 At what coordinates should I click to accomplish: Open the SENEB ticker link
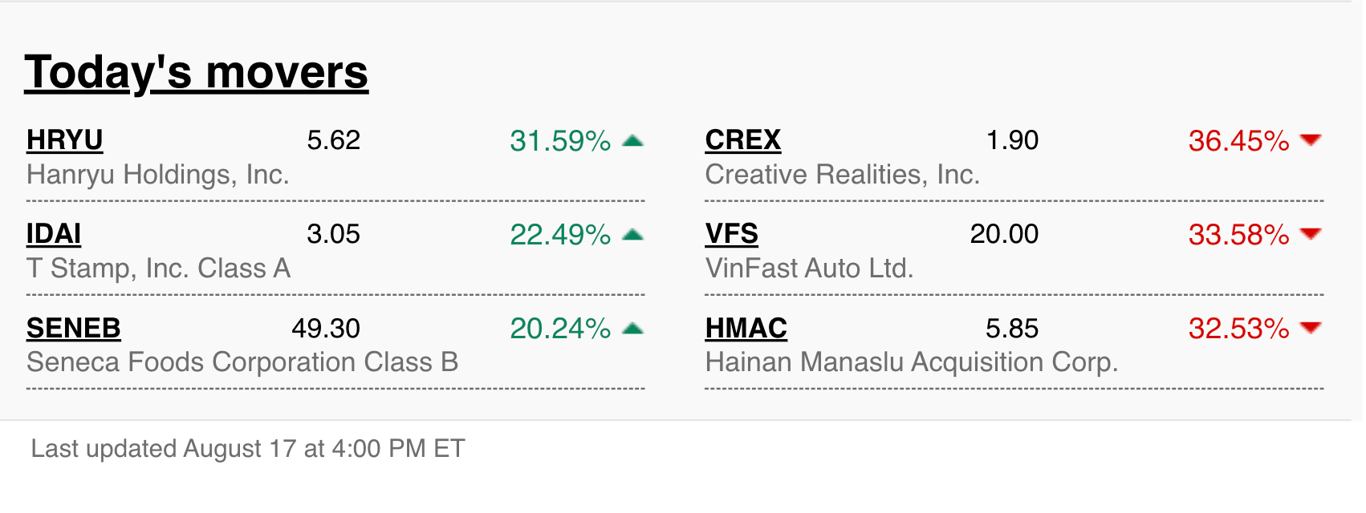(74, 328)
